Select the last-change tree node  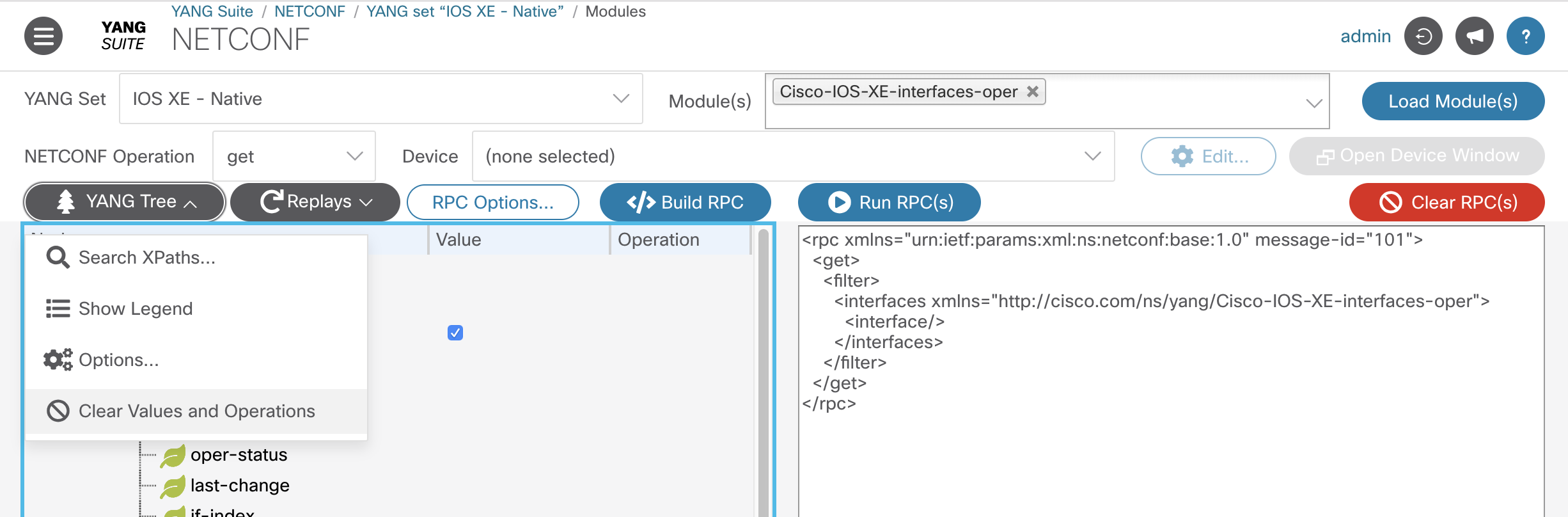click(240, 486)
